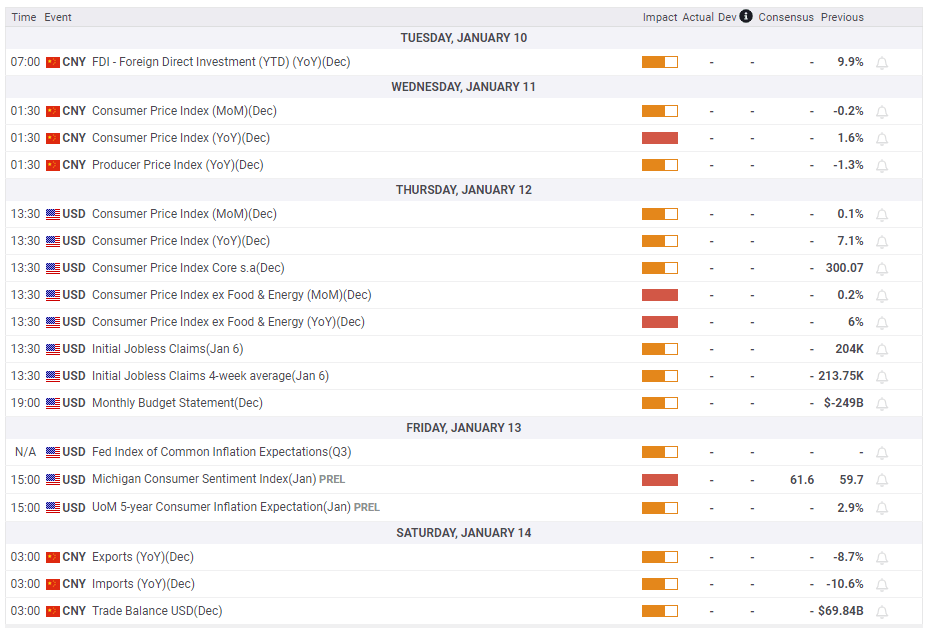927x628 pixels.
Task: Click China flag on FDI Foreign Direct Investment row
Action: pos(53,62)
